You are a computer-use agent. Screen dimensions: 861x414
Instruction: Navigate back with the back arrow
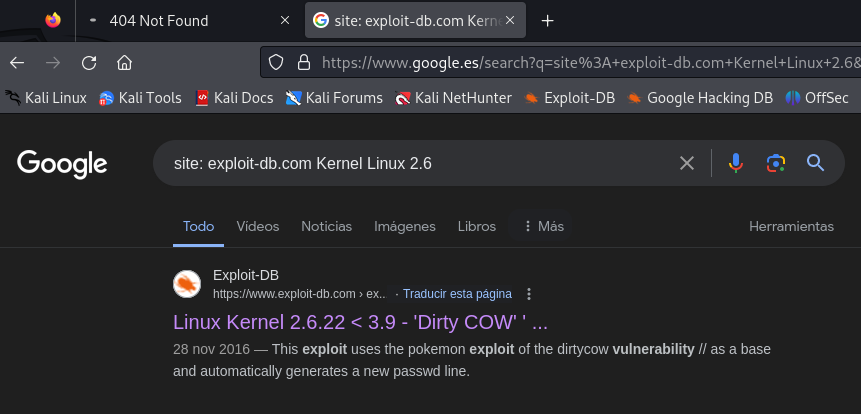pyautogui.click(x=17, y=62)
